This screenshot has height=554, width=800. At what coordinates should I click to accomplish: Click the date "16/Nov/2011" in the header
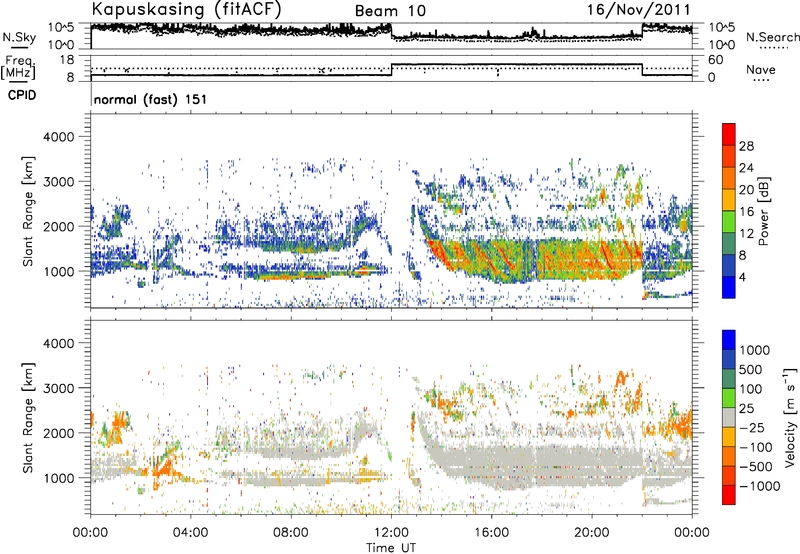coord(639,9)
